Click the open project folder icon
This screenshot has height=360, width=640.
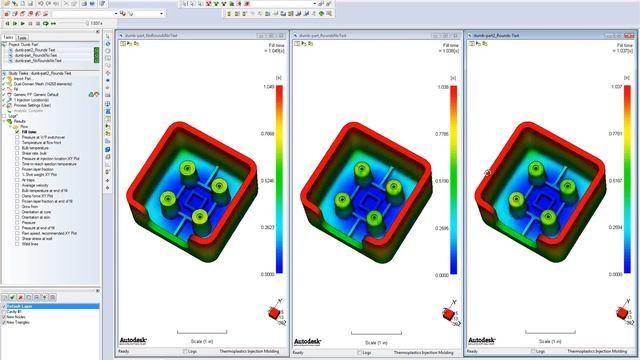[7, 3]
